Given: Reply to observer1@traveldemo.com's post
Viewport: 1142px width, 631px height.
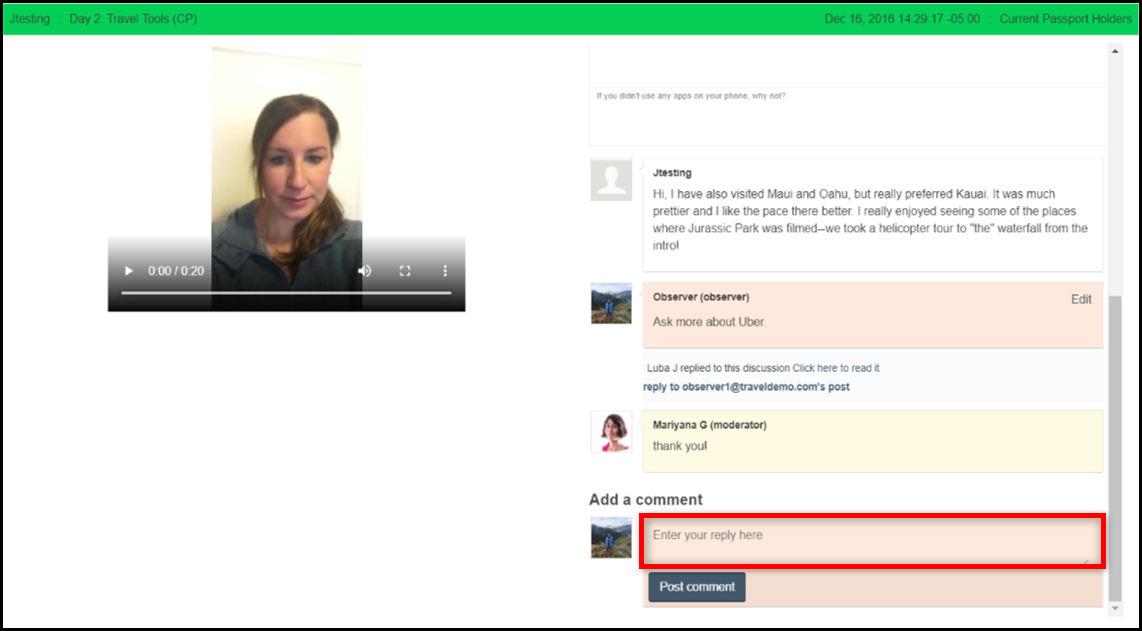Looking at the screenshot, I should pos(746,387).
